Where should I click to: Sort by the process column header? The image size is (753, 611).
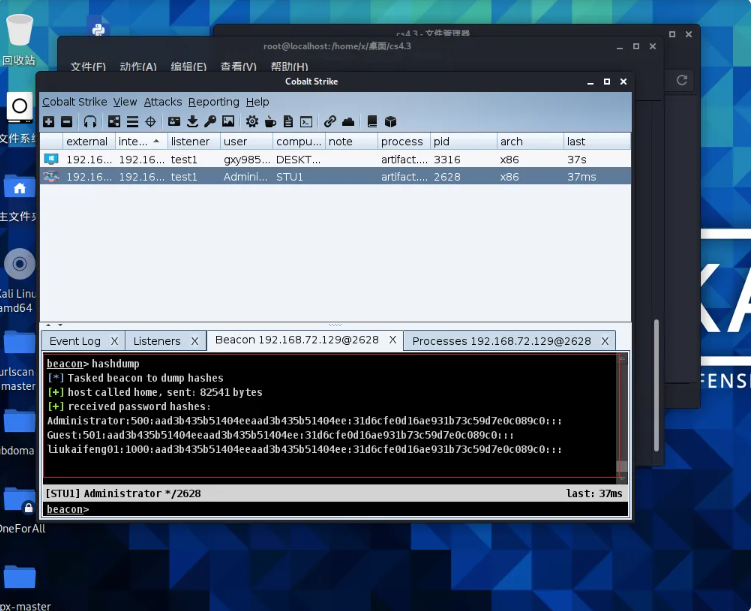(x=404, y=141)
